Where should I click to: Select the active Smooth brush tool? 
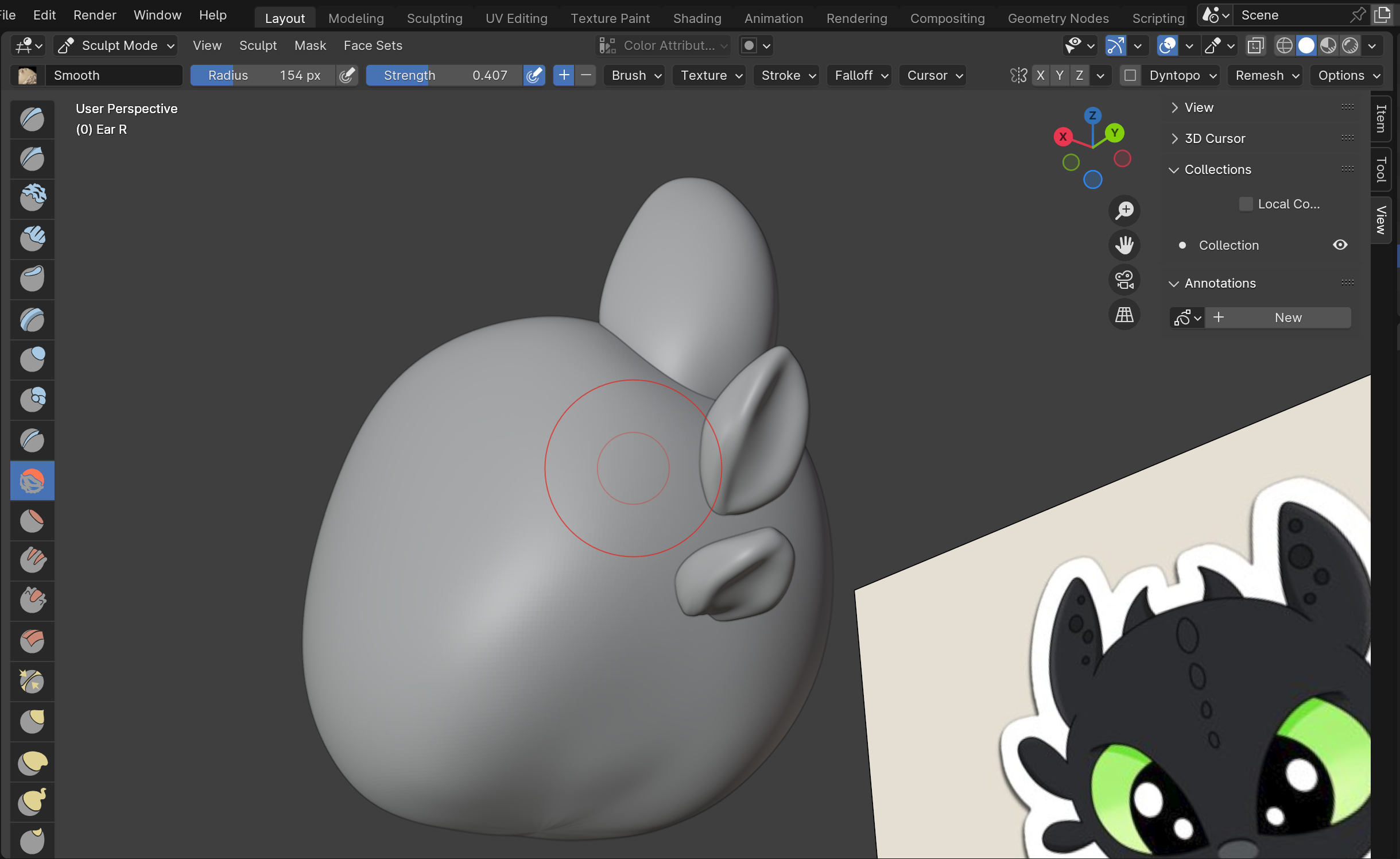point(32,481)
